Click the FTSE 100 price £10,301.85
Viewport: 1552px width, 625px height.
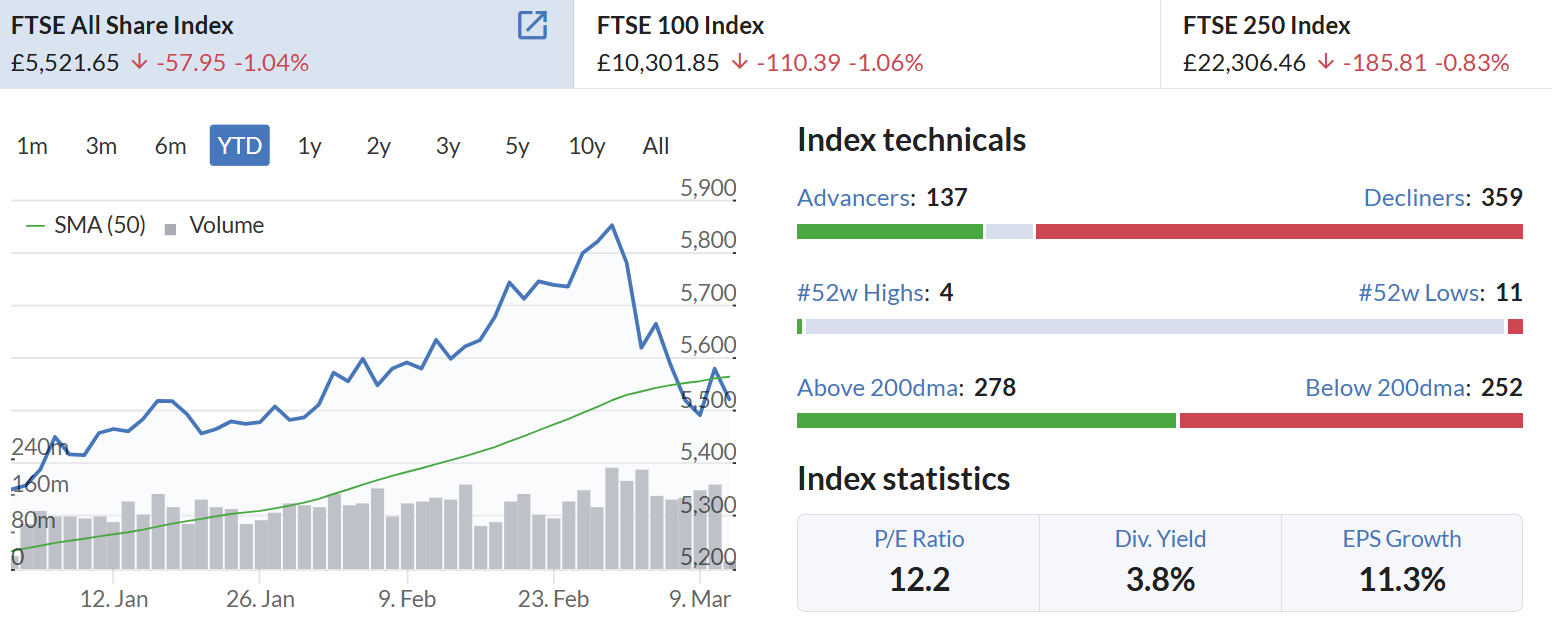click(x=658, y=63)
